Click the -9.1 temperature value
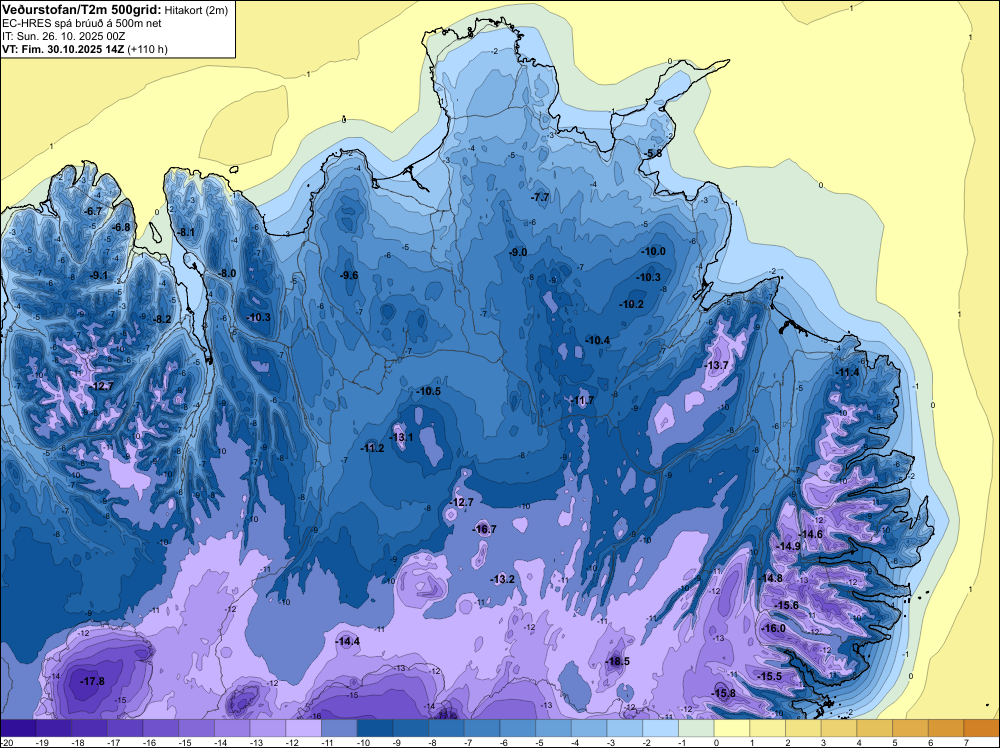The image size is (1000, 748). click(99, 275)
